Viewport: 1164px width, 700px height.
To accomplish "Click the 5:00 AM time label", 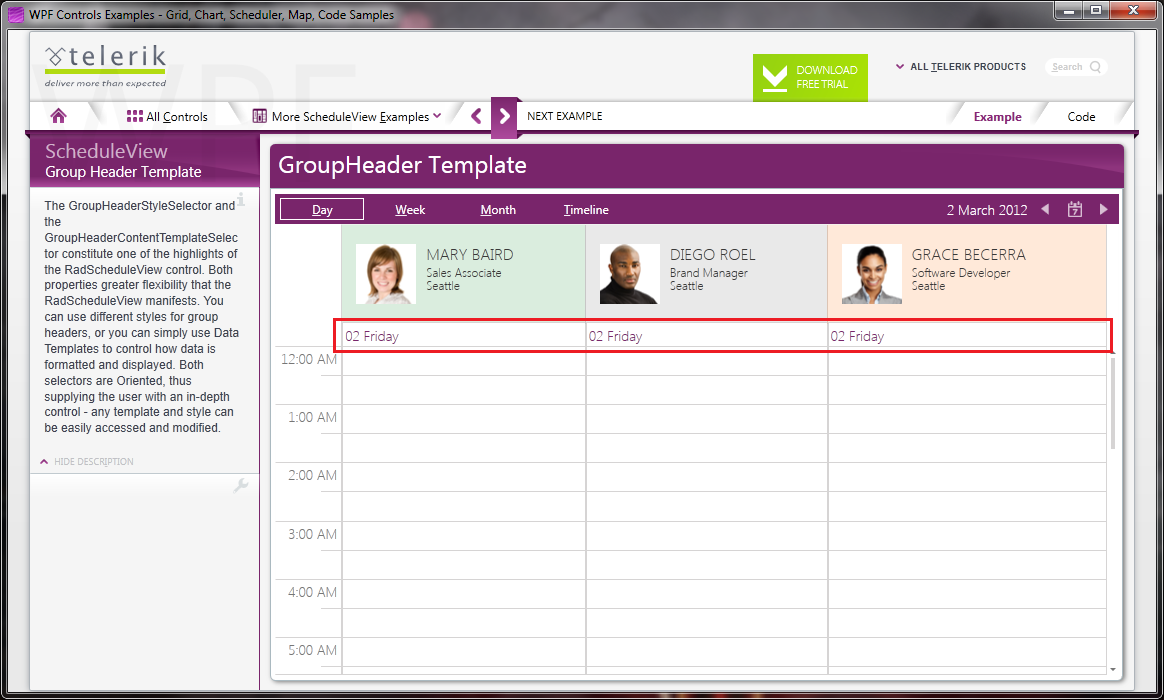I will 313,650.
